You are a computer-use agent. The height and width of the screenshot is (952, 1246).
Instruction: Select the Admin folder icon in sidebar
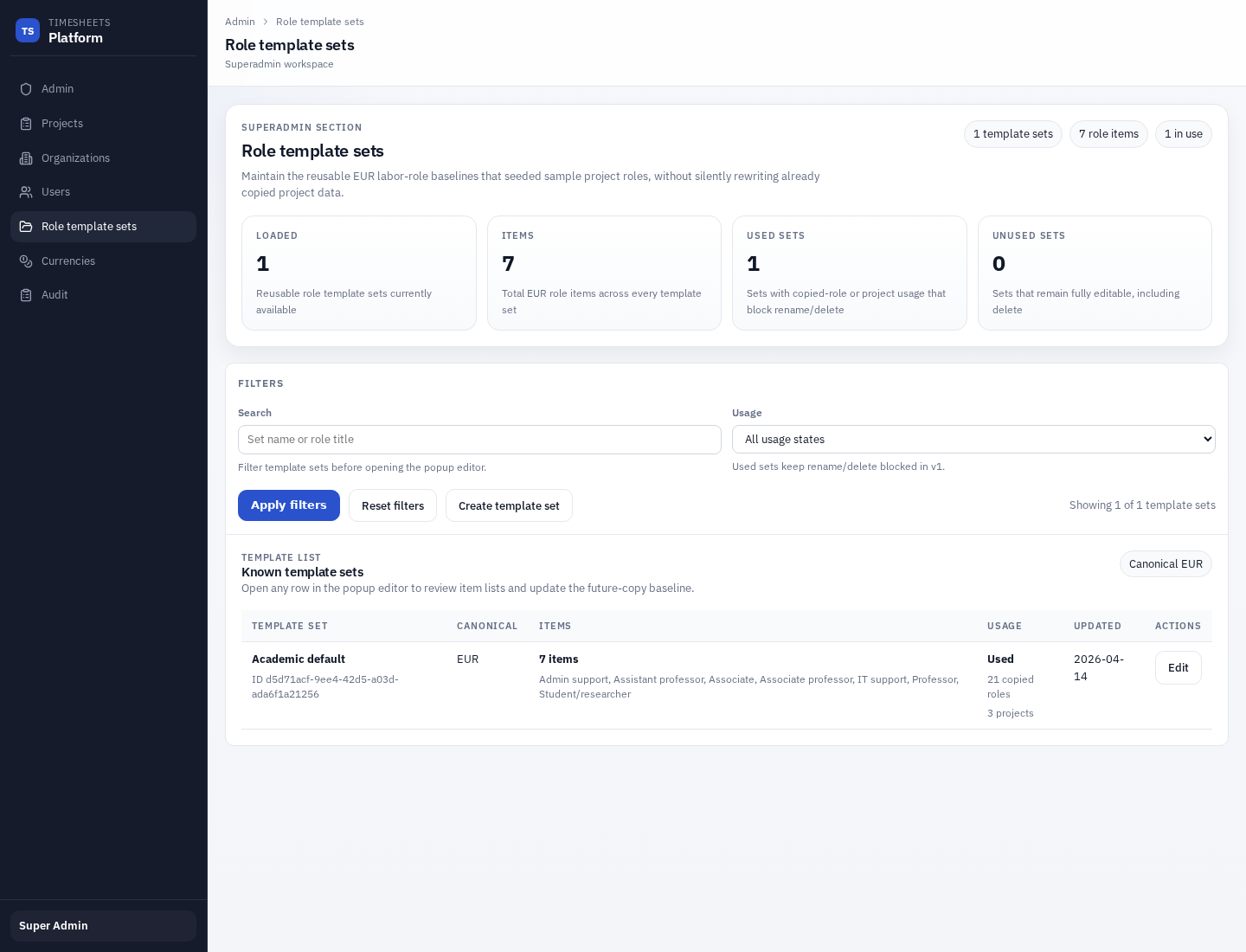[x=27, y=88]
